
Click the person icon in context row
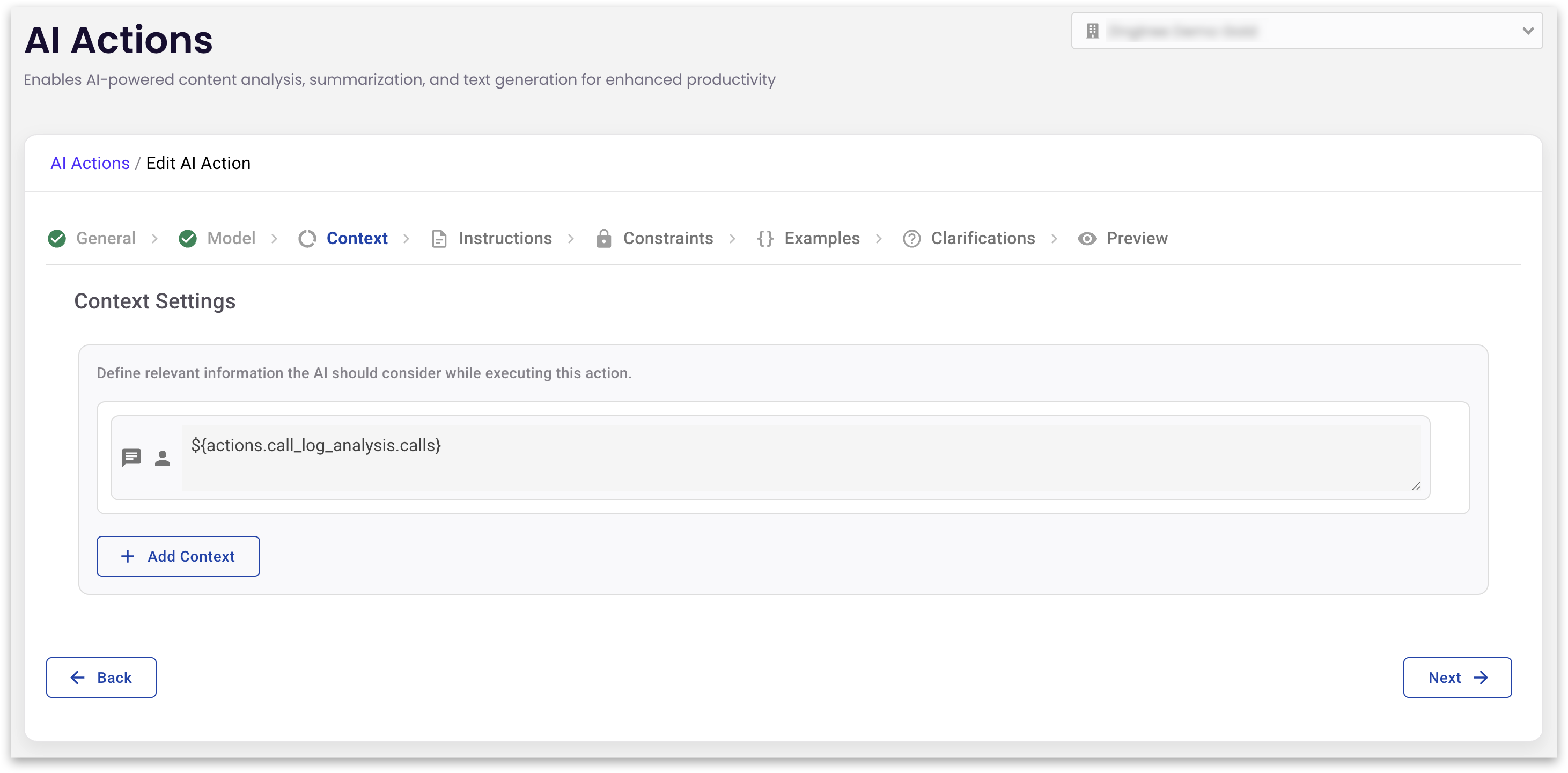[162, 458]
